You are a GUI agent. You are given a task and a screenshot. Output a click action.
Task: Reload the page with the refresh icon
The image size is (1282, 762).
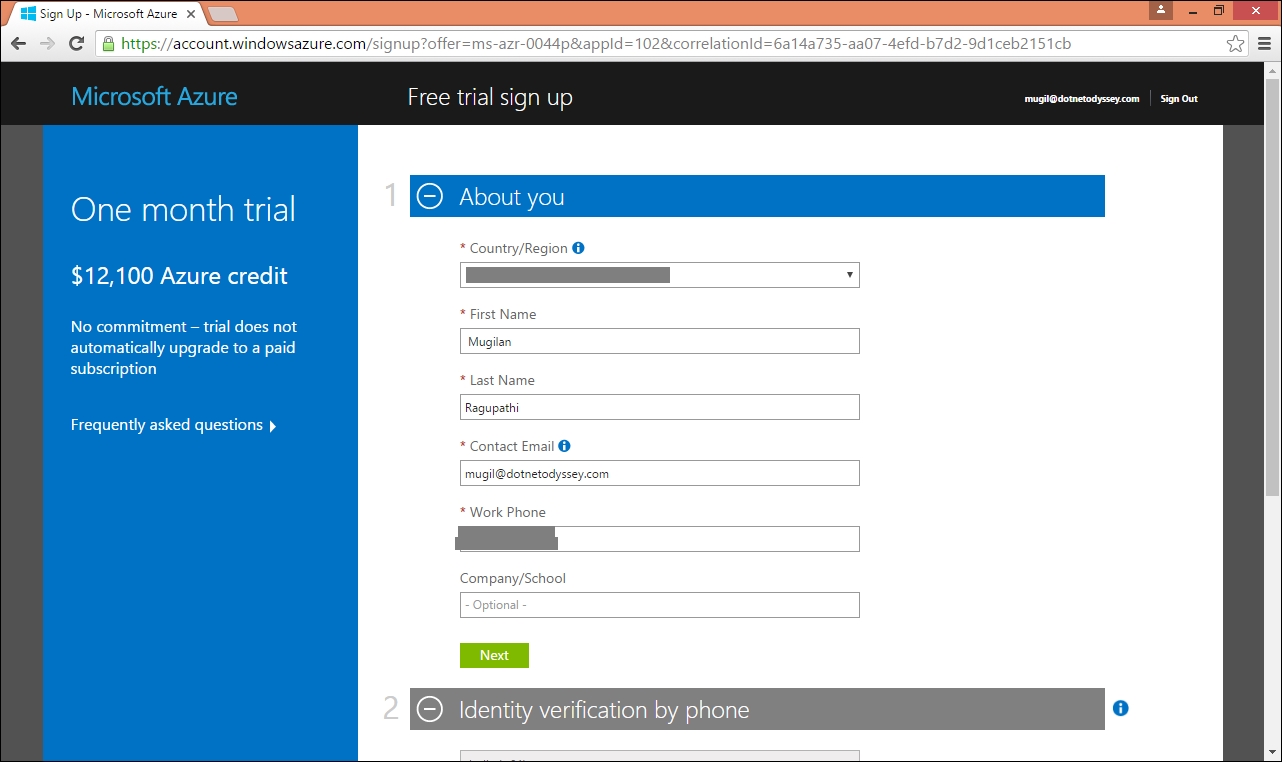[76, 44]
